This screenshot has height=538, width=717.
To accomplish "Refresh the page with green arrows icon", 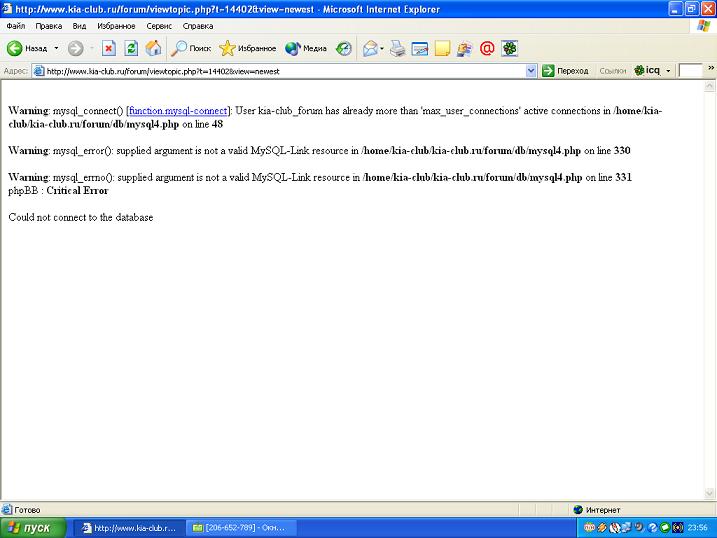I will tap(131, 48).
